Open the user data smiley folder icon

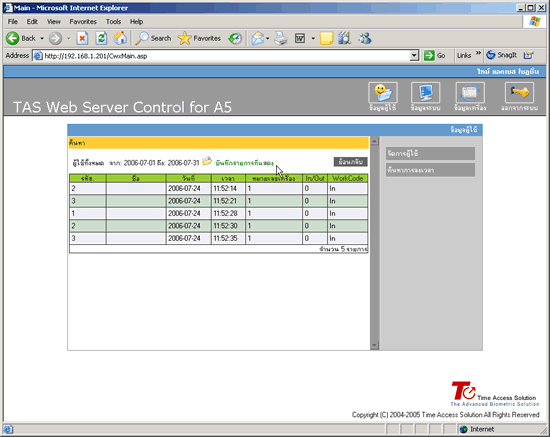pyautogui.click(x=383, y=93)
